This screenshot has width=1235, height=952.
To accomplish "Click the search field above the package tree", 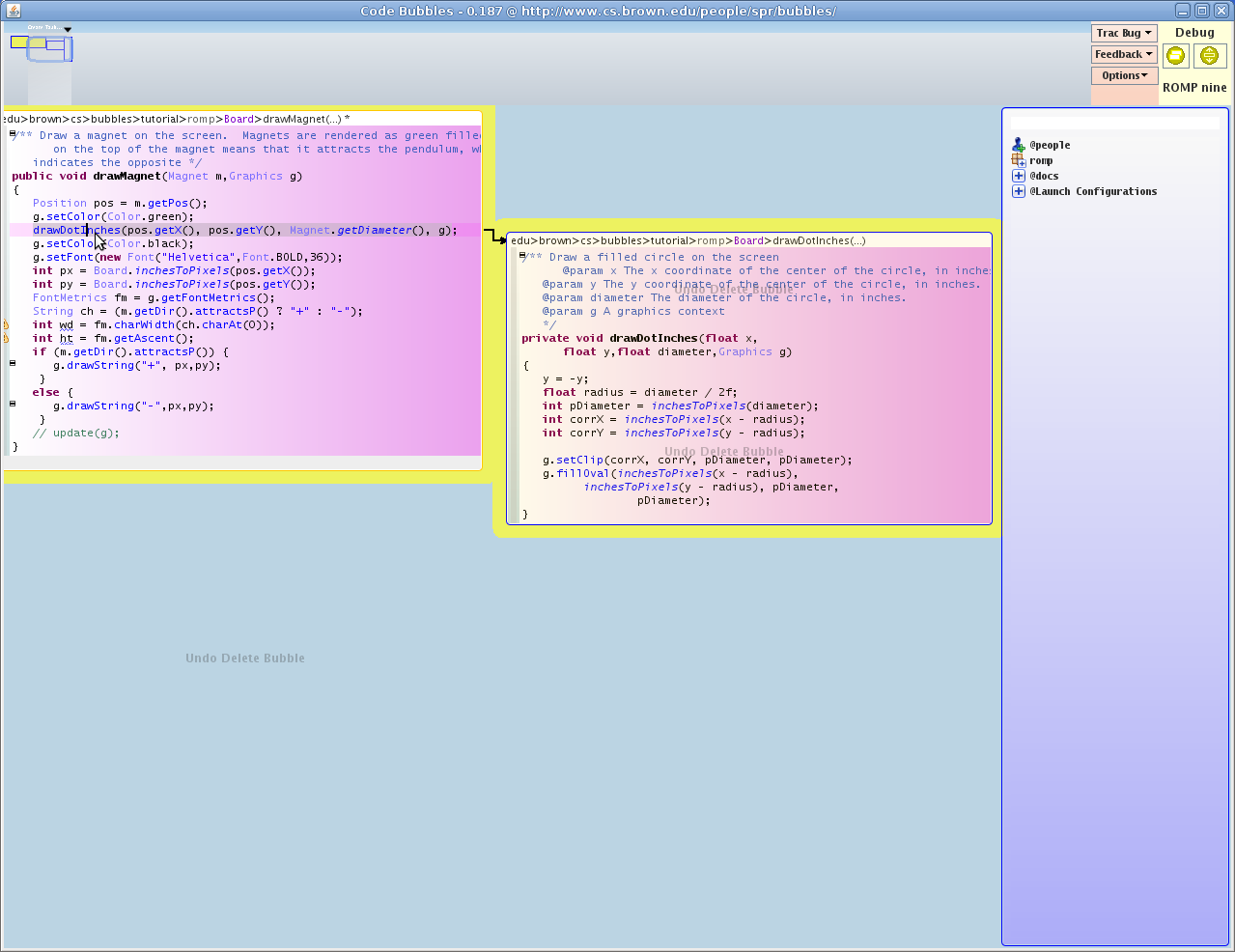I will (1114, 124).
